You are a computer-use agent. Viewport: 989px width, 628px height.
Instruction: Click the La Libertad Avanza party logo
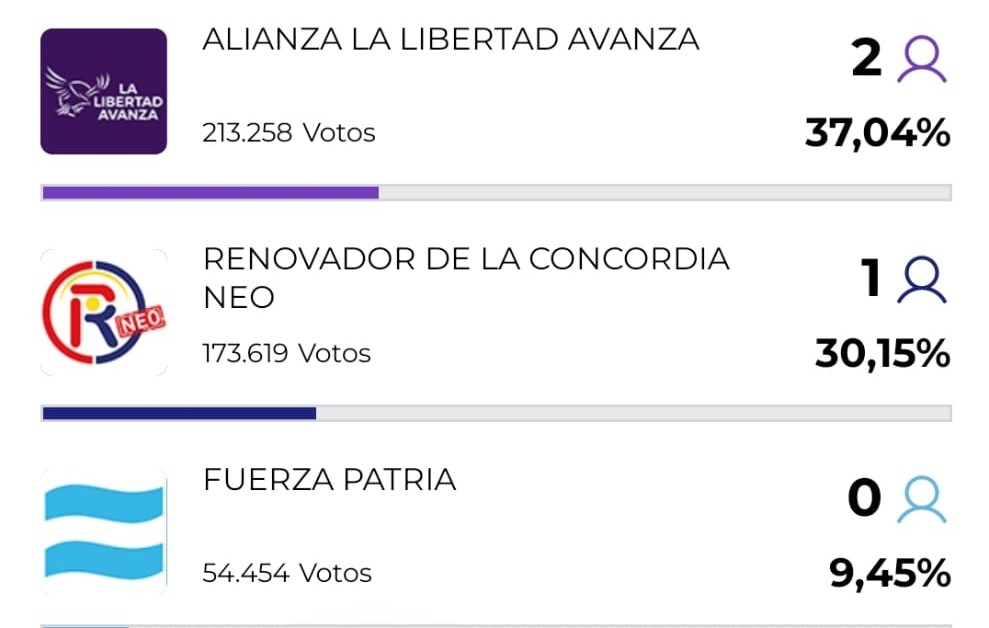click(x=103, y=92)
